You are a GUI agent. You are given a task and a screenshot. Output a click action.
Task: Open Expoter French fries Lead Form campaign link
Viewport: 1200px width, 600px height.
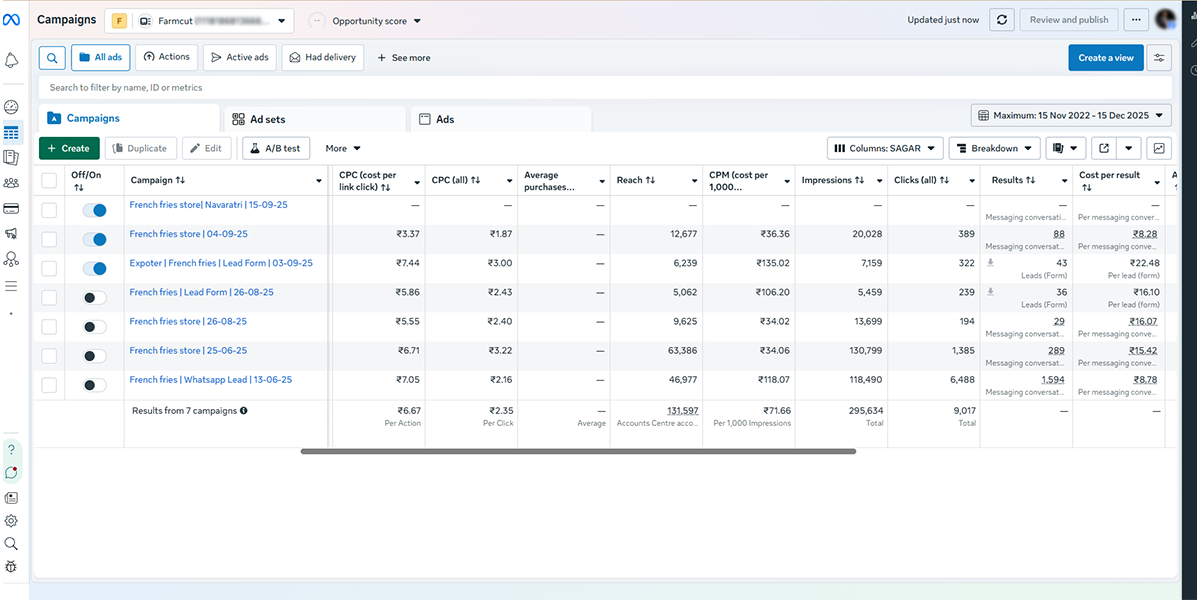(220, 263)
